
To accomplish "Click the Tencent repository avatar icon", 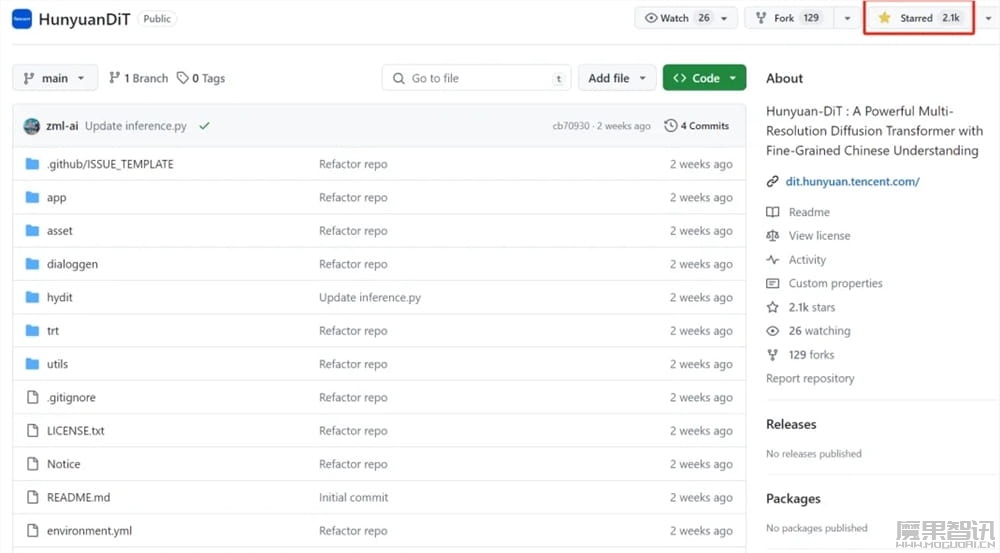I will click(22, 18).
